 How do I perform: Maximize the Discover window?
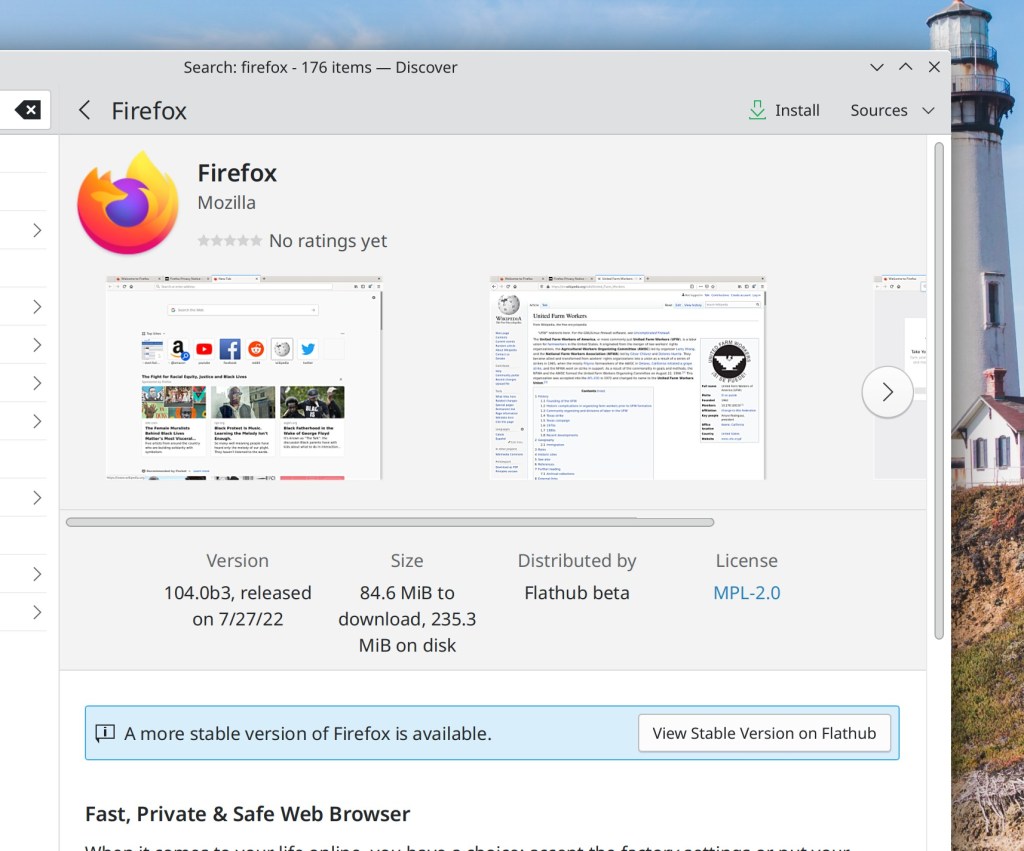(x=905, y=67)
